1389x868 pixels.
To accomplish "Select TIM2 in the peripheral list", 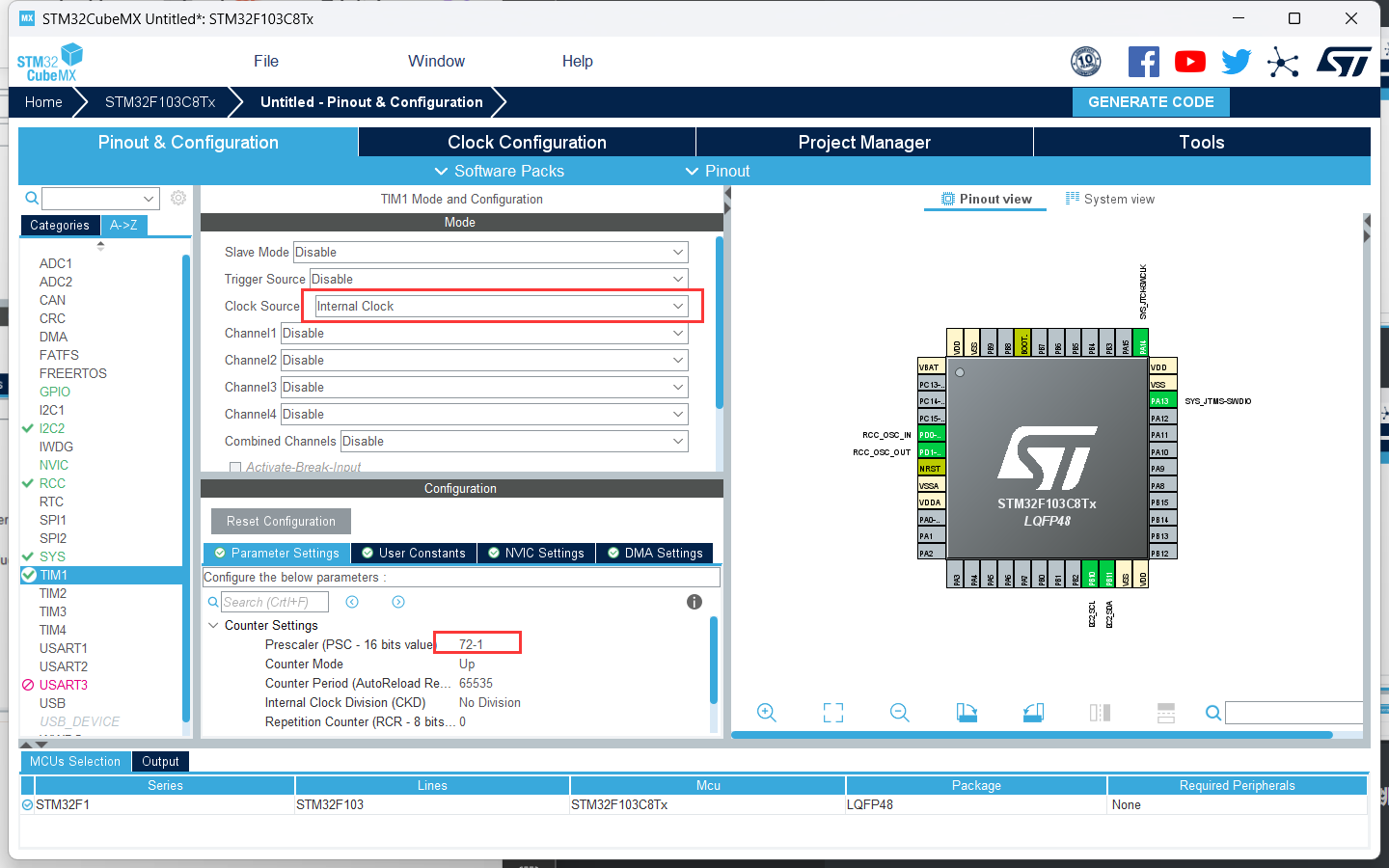I will (53, 593).
